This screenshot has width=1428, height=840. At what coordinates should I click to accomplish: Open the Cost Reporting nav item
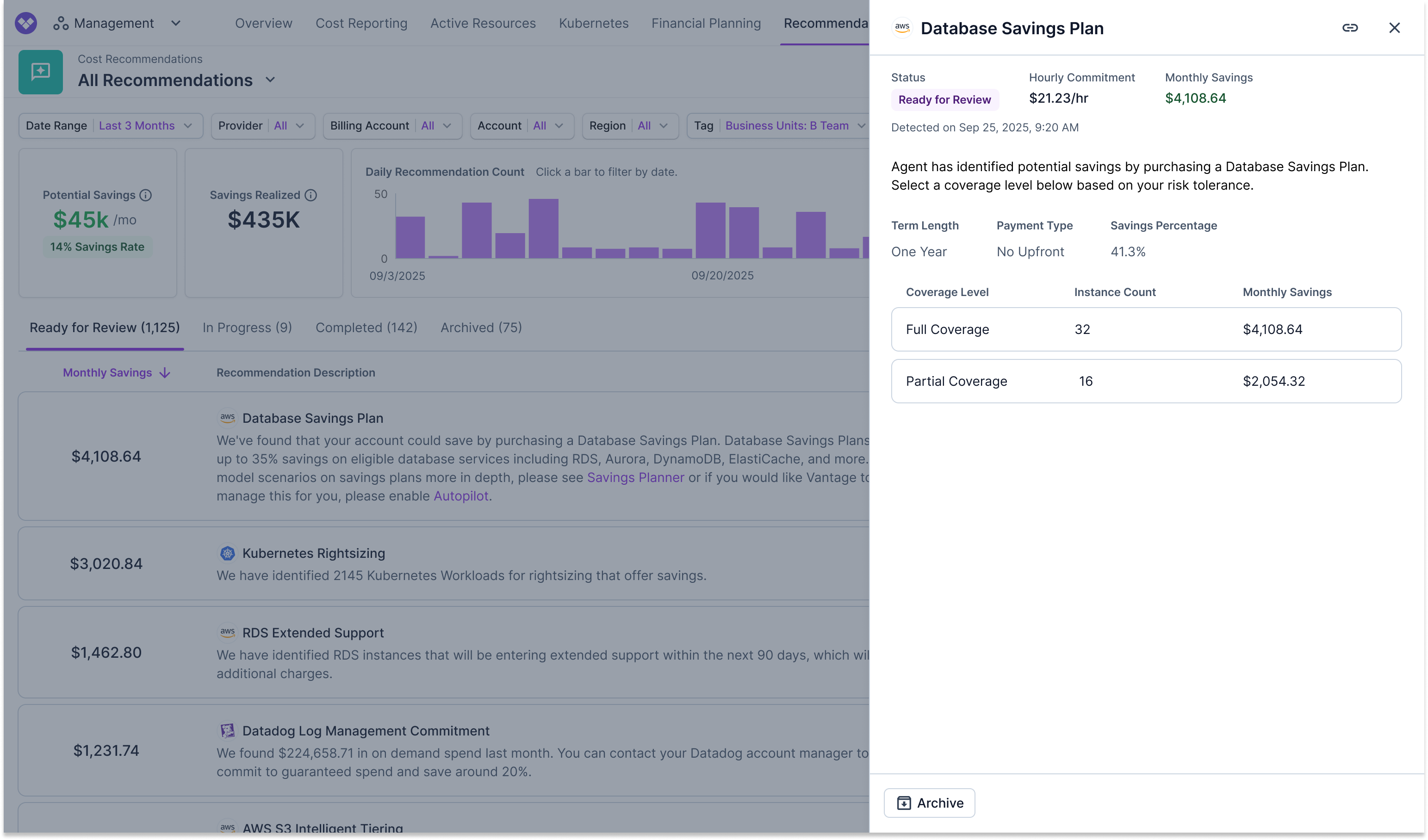tap(361, 23)
